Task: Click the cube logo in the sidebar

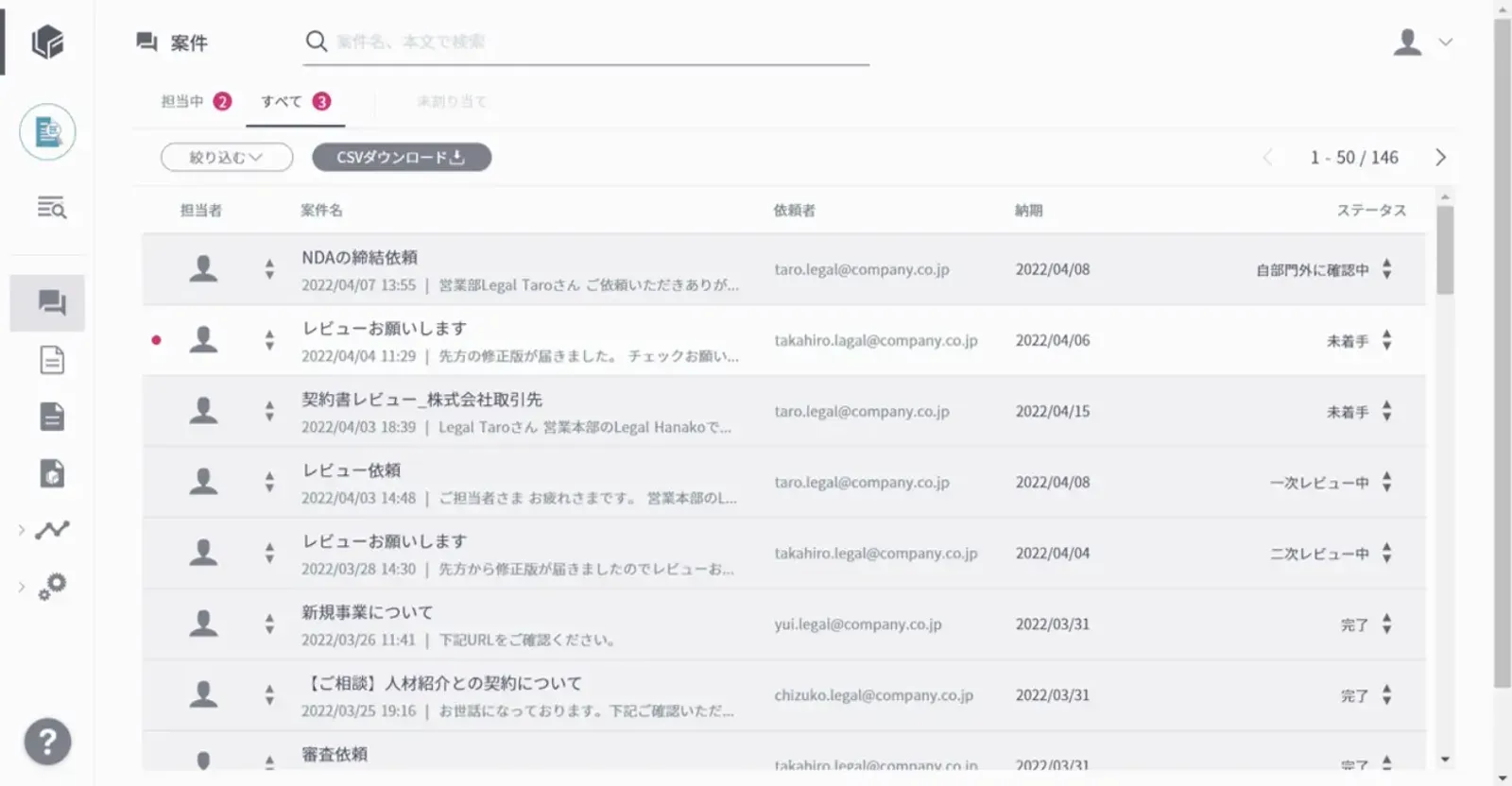Action: point(47,42)
